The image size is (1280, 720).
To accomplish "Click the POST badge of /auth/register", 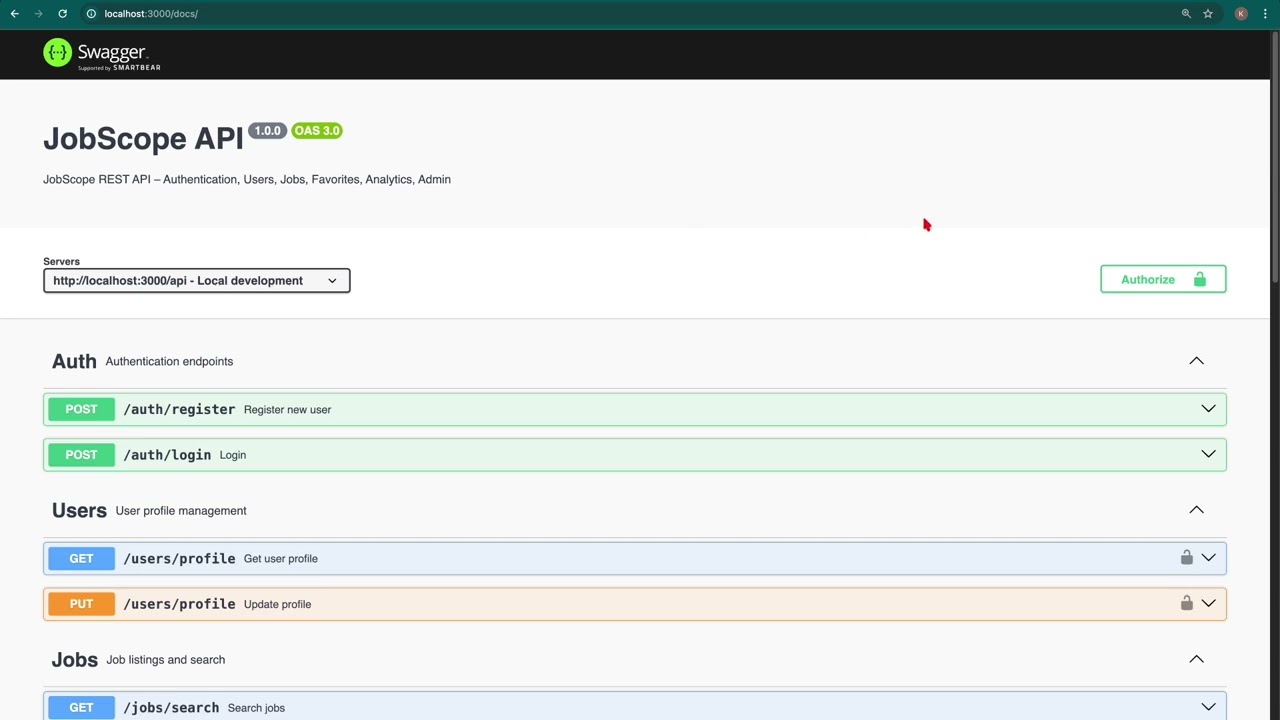I will pyautogui.click(x=81, y=409).
